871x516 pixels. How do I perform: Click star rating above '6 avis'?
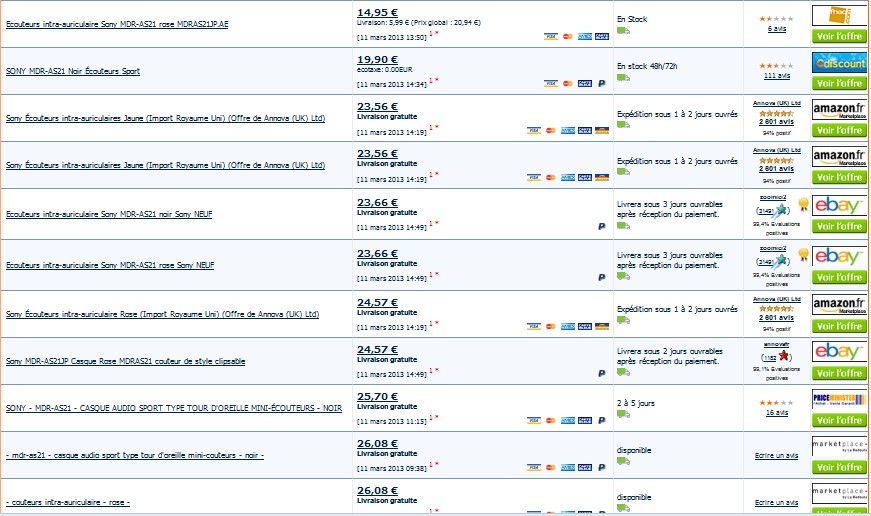pos(776,19)
